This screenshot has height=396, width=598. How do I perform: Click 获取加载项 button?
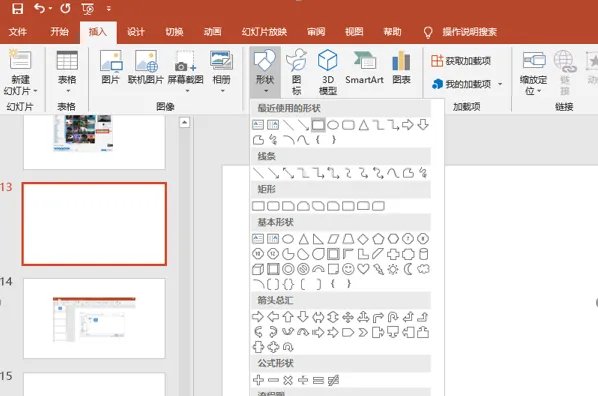pyautogui.click(x=461, y=61)
